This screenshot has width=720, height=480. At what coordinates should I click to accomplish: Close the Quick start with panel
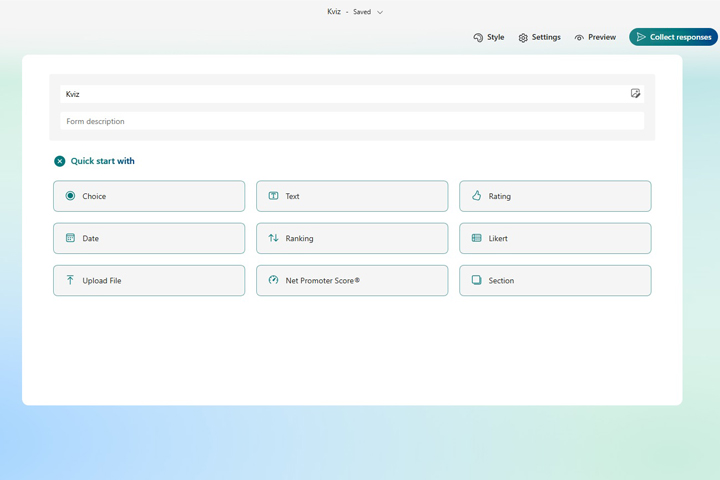point(60,161)
